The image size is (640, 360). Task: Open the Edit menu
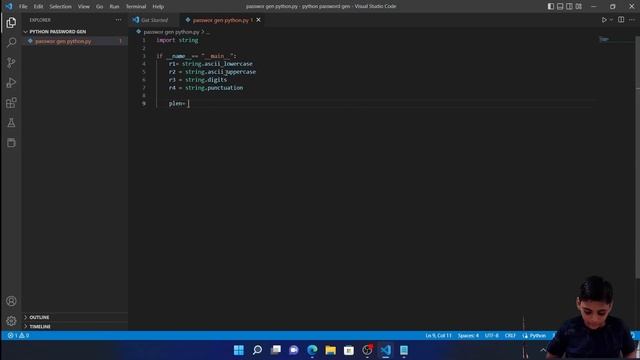38,7
